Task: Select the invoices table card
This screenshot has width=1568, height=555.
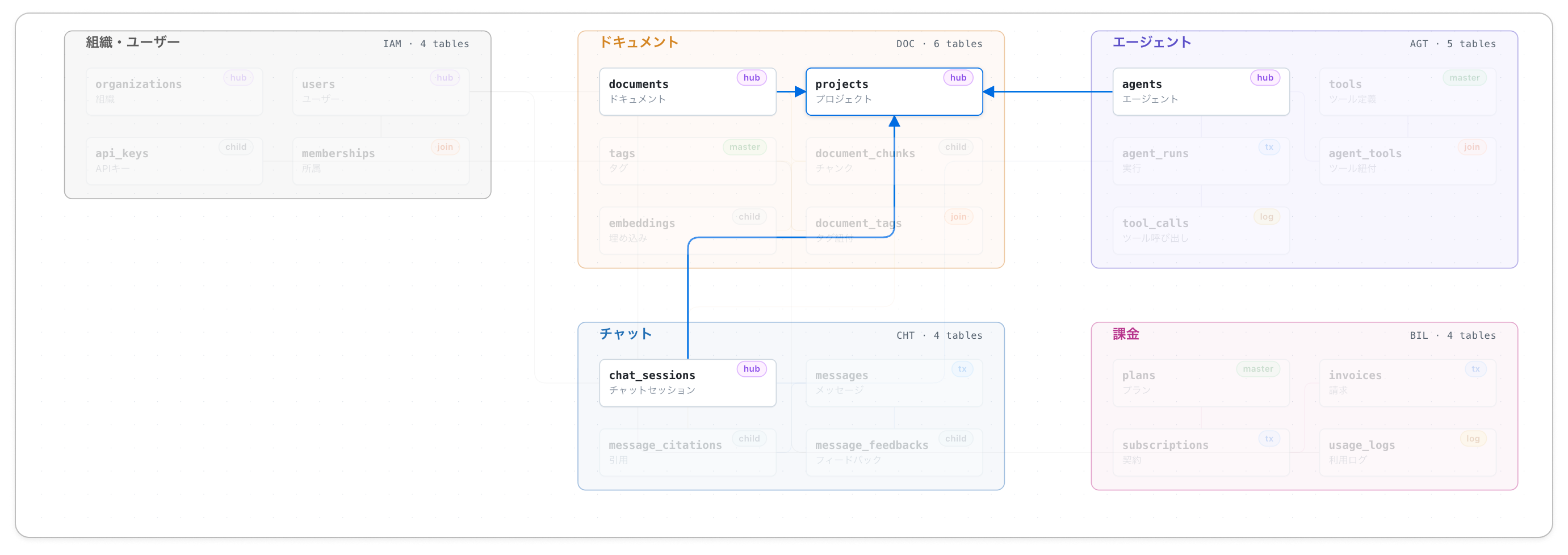Action: click(x=1407, y=383)
